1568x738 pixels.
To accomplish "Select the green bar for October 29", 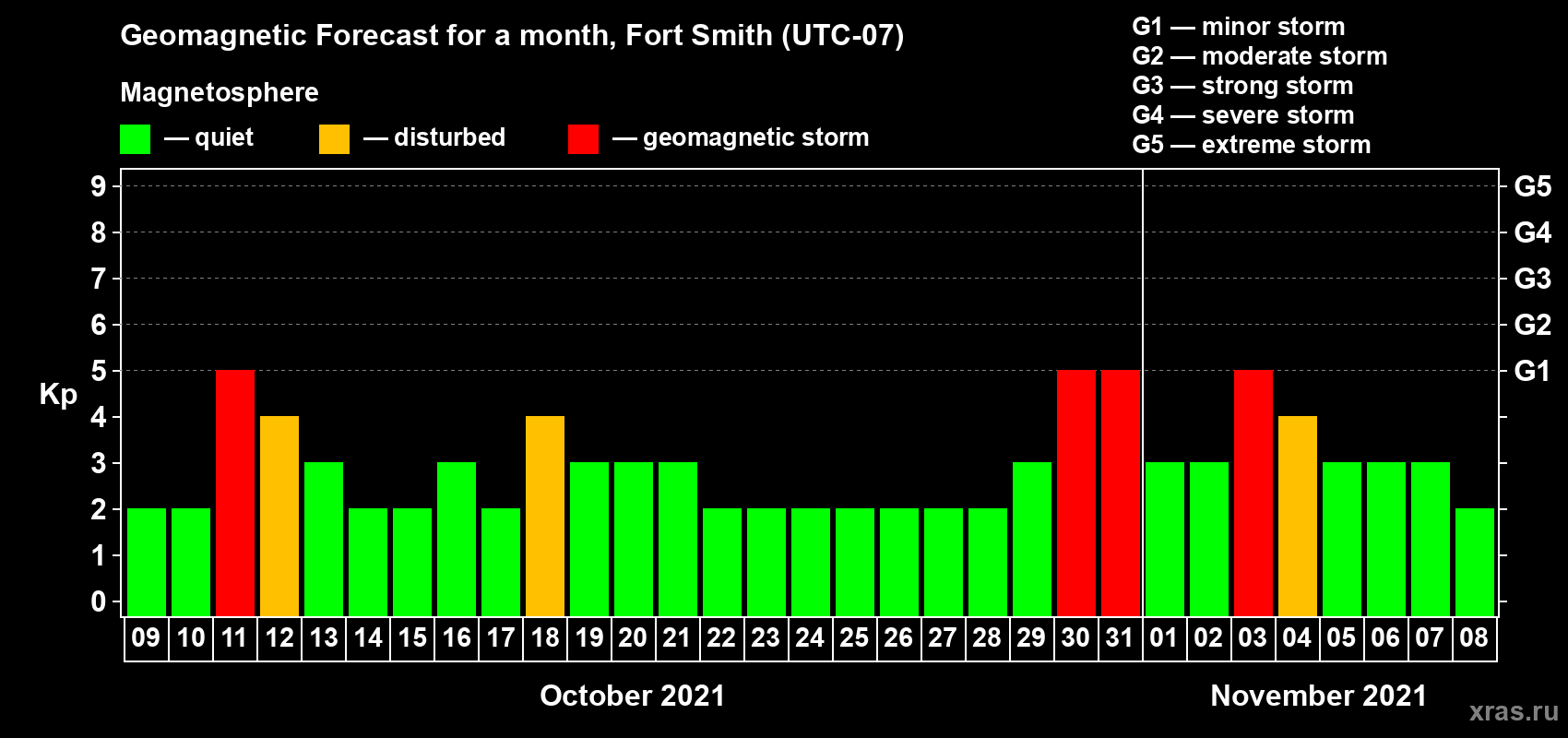I will 1032,540.
